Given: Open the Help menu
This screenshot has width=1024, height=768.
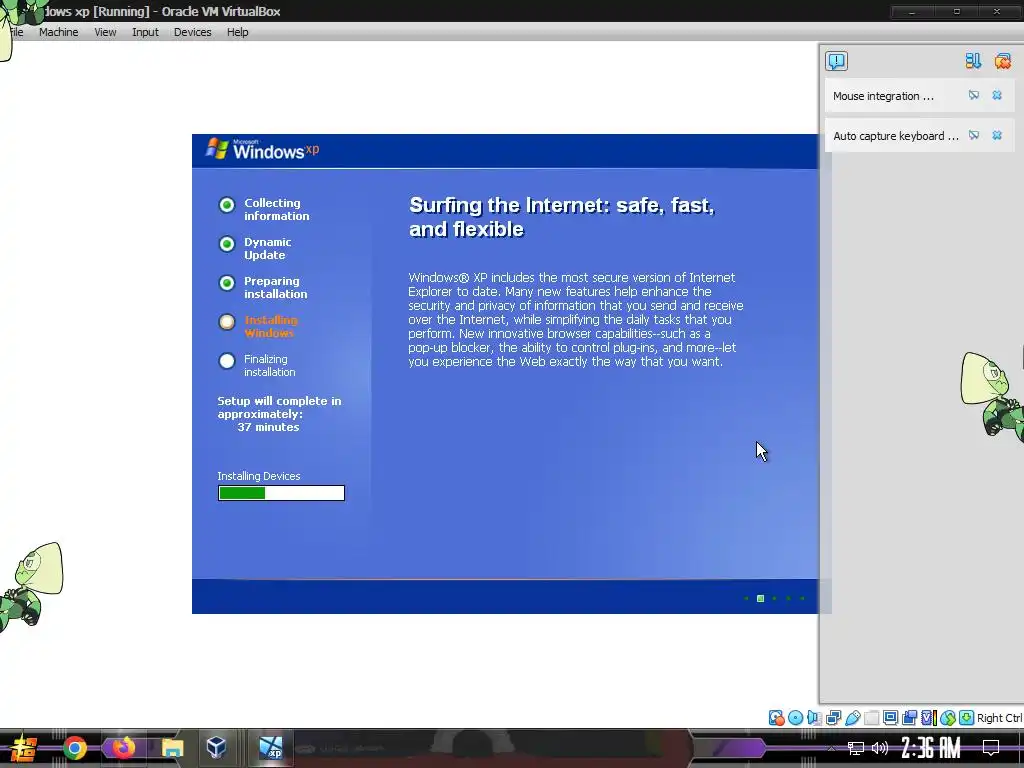Looking at the screenshot, I should (x=238, y=32).
